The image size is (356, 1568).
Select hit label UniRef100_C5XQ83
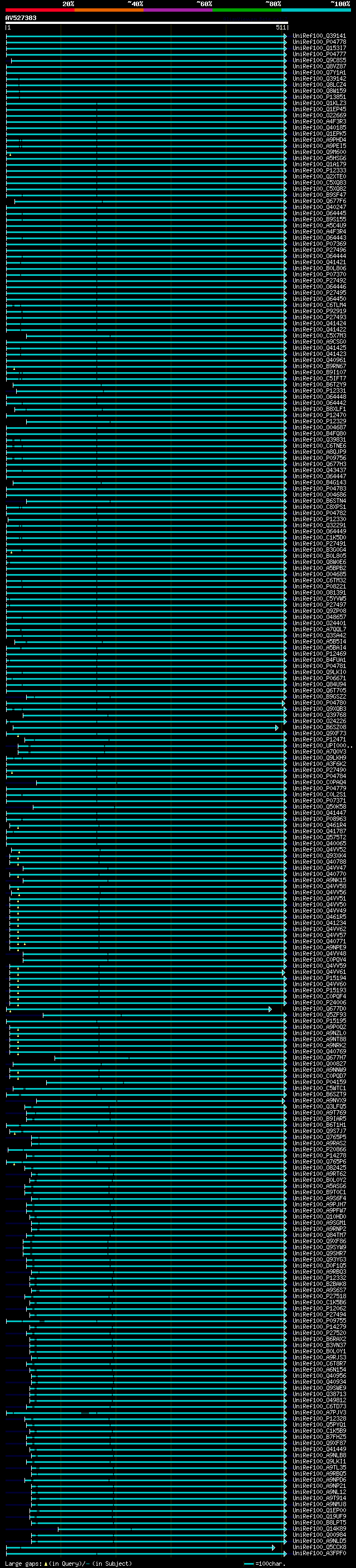tap(319, 182)
